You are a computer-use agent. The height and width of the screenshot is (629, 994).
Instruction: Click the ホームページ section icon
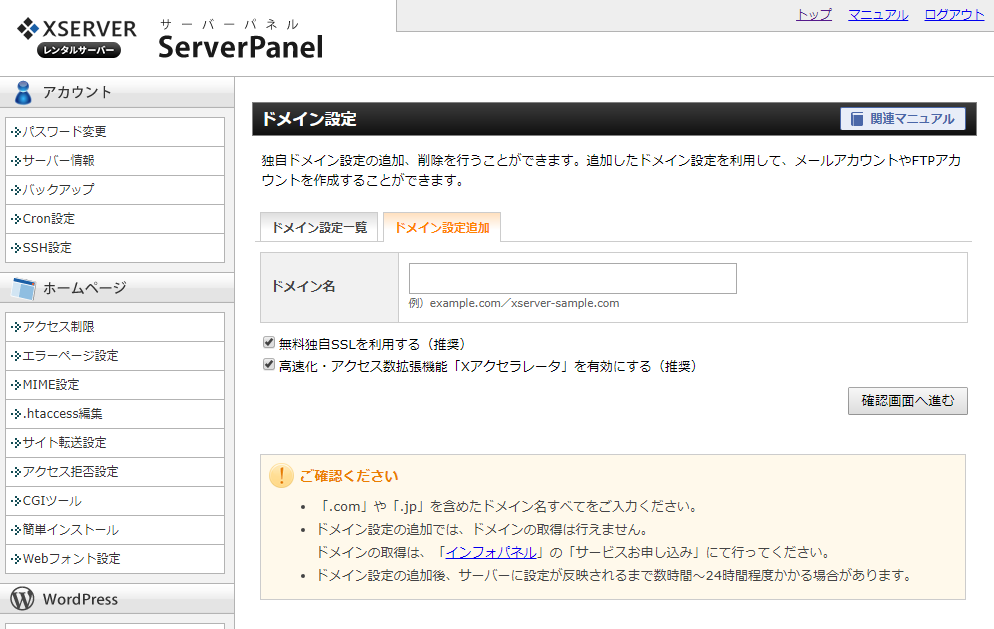(24, 289)
